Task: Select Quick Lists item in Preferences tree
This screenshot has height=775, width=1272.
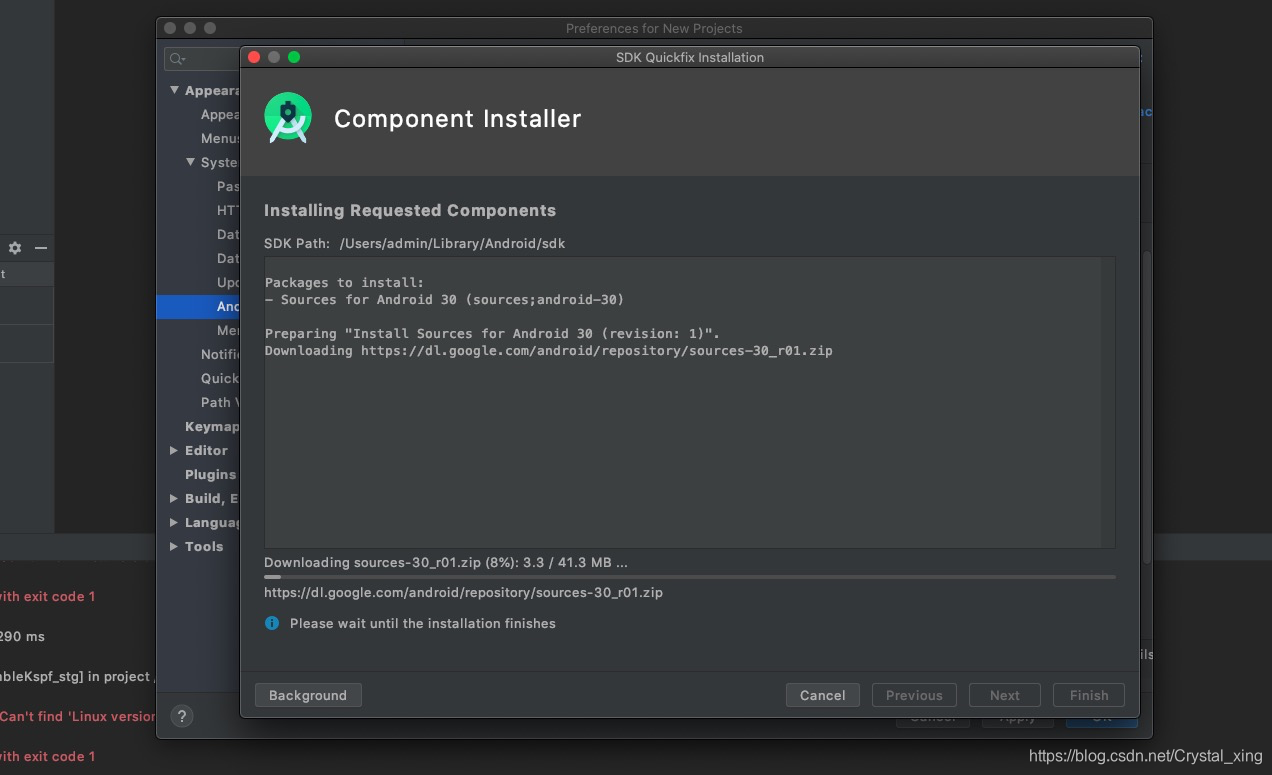Action: pos(220,378)
